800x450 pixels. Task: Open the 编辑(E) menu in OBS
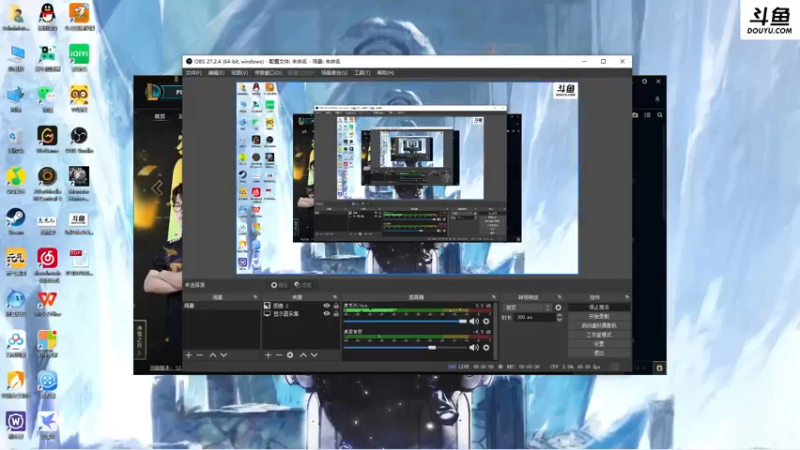[216, 73]
